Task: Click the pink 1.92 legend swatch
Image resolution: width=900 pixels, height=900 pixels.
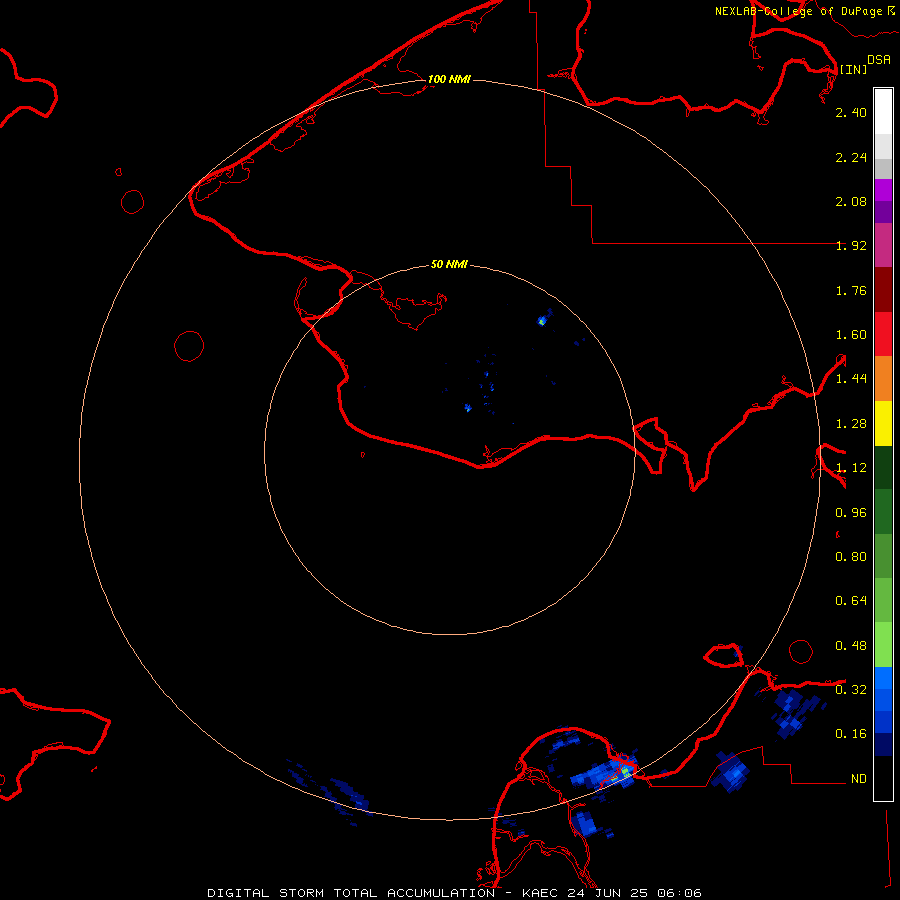Action: tap(883, 245)
